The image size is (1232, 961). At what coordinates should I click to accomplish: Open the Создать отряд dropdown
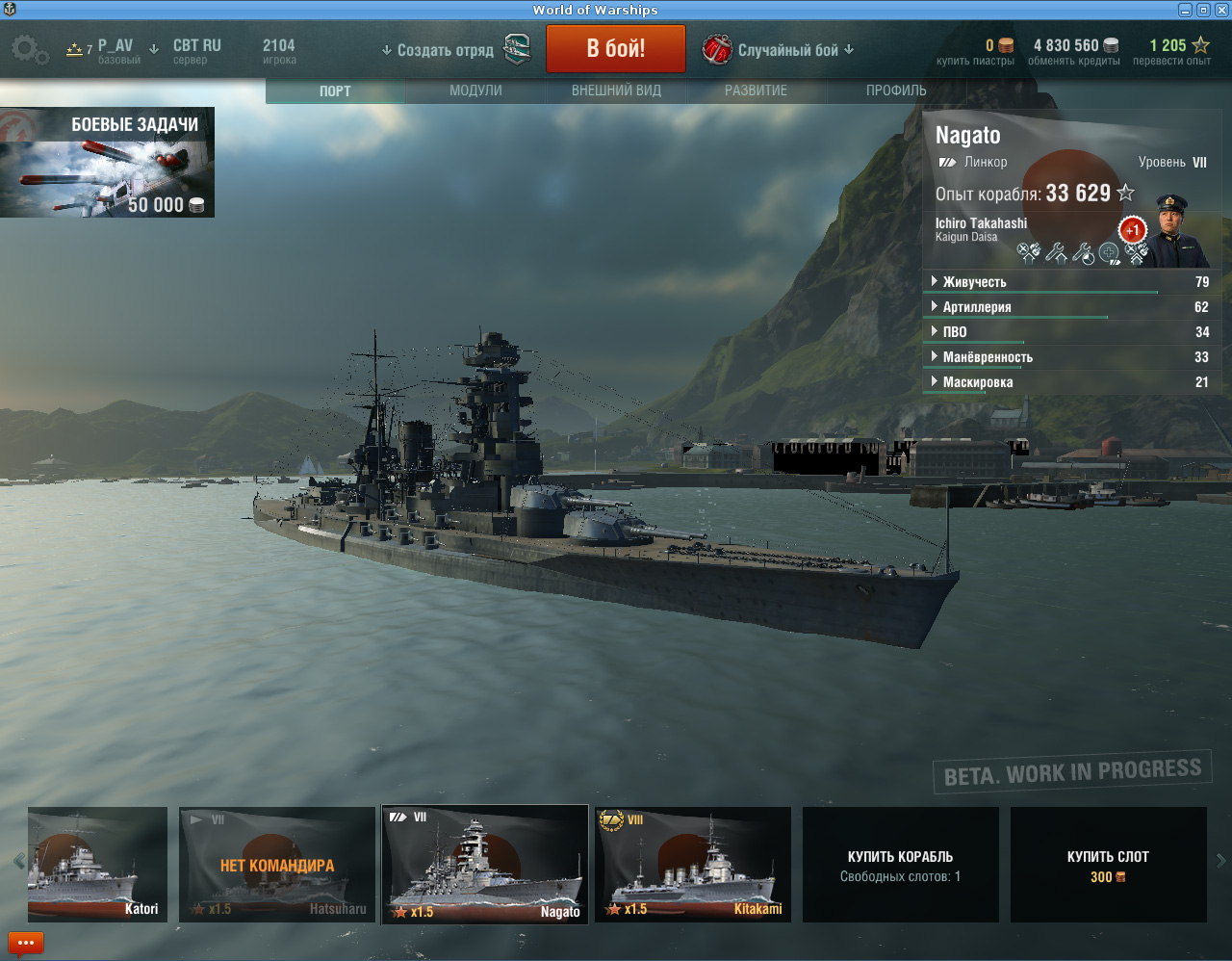[438, 50]
